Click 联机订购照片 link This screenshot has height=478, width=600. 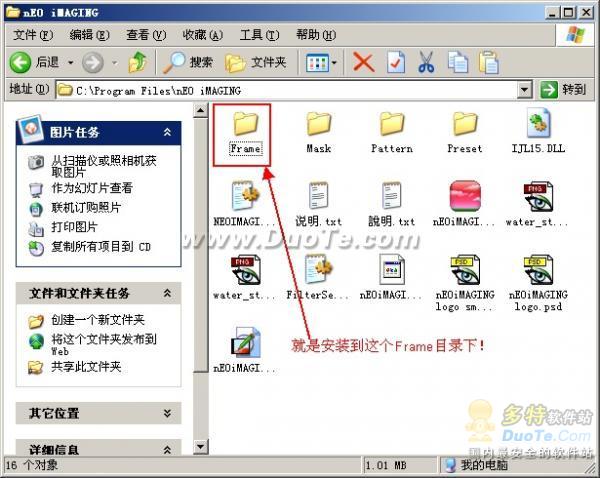(x=86, y=207)
